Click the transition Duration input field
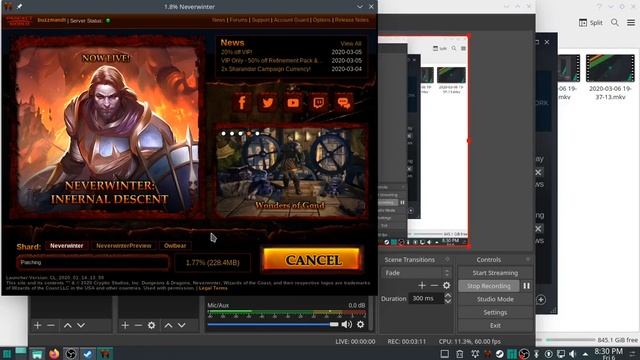640x360 pixels. tap(427, 298)
